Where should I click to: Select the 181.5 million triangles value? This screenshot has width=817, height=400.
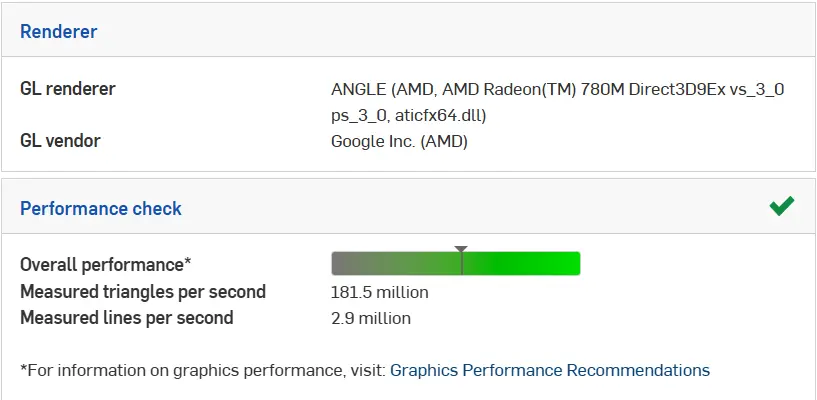tap(379, 292)
